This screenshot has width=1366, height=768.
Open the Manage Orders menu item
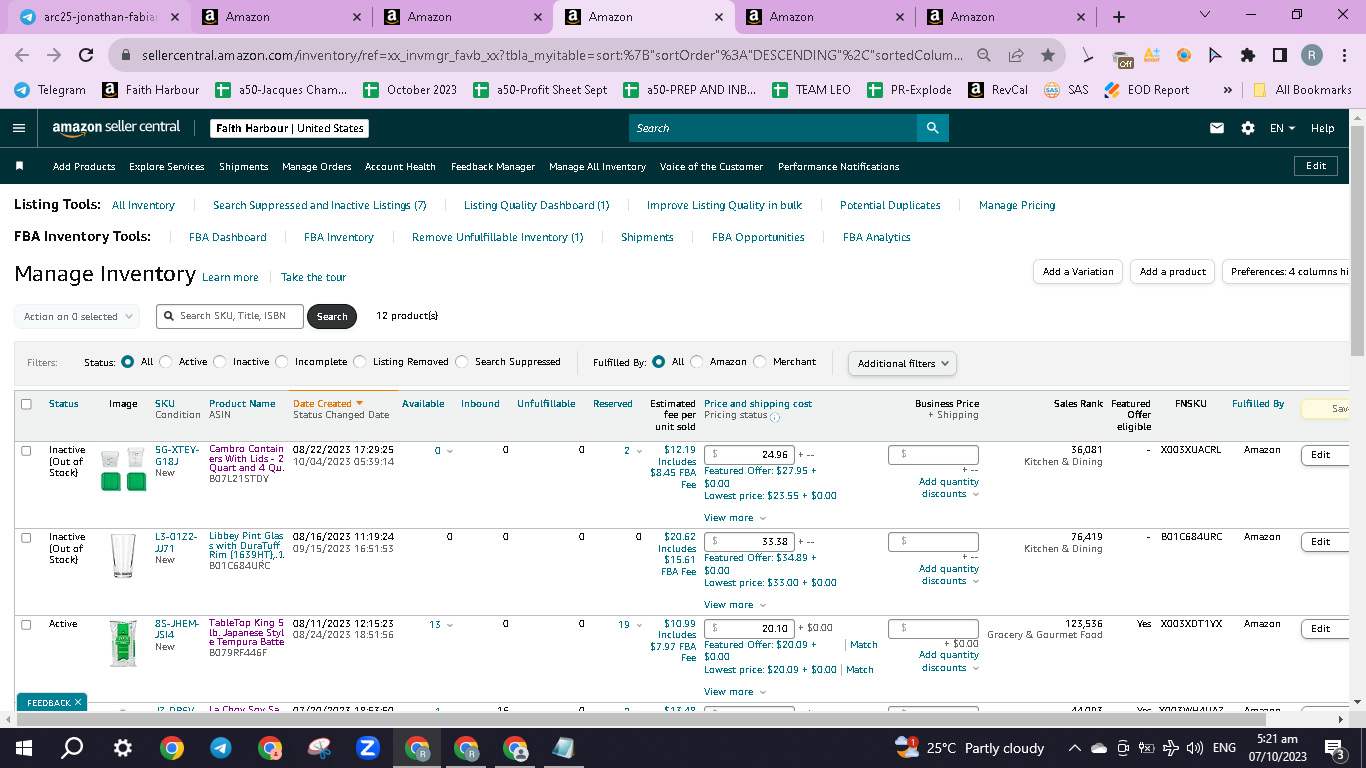(317, 166)
